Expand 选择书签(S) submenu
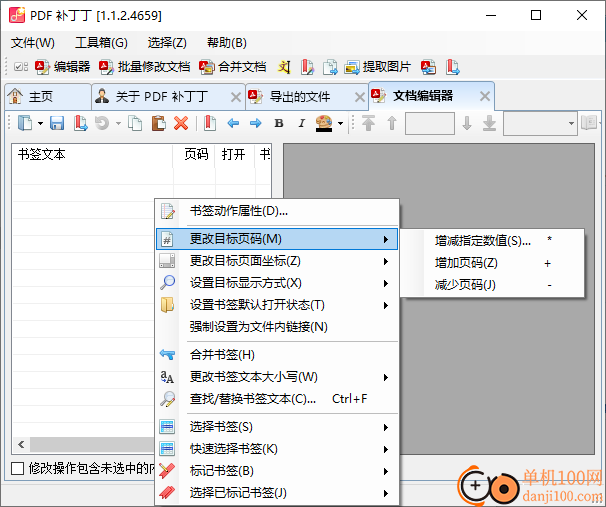The height and width of the screenshot is (507, 606). click(277, 427)
